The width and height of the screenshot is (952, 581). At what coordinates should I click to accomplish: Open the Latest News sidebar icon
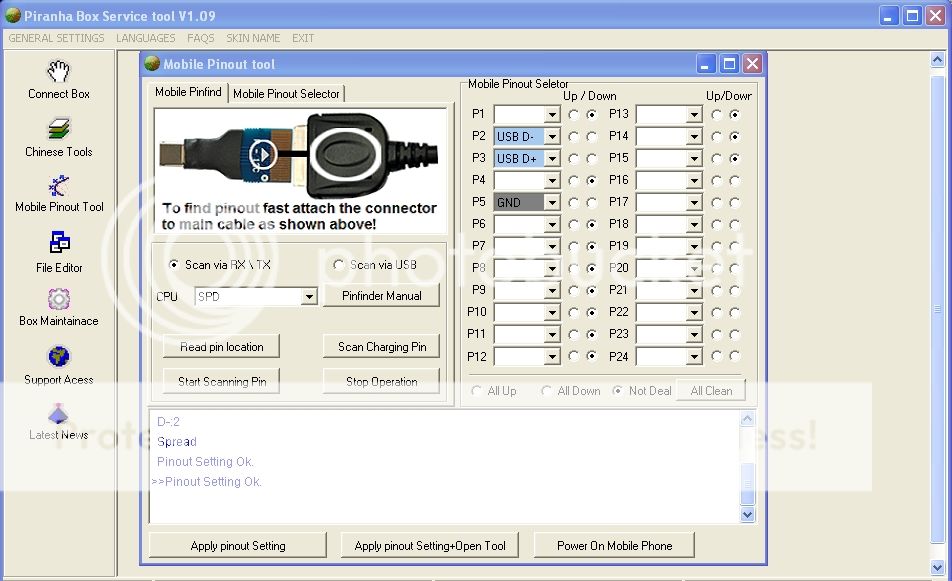[58, 413]
